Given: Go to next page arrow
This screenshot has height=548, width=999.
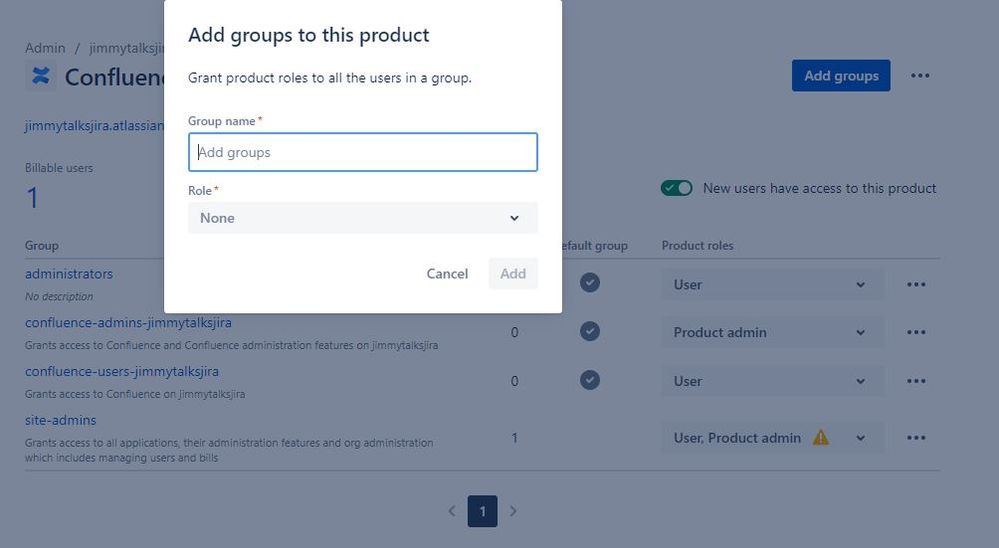Looking at the screenshot, I should click(x=513, y=511).
